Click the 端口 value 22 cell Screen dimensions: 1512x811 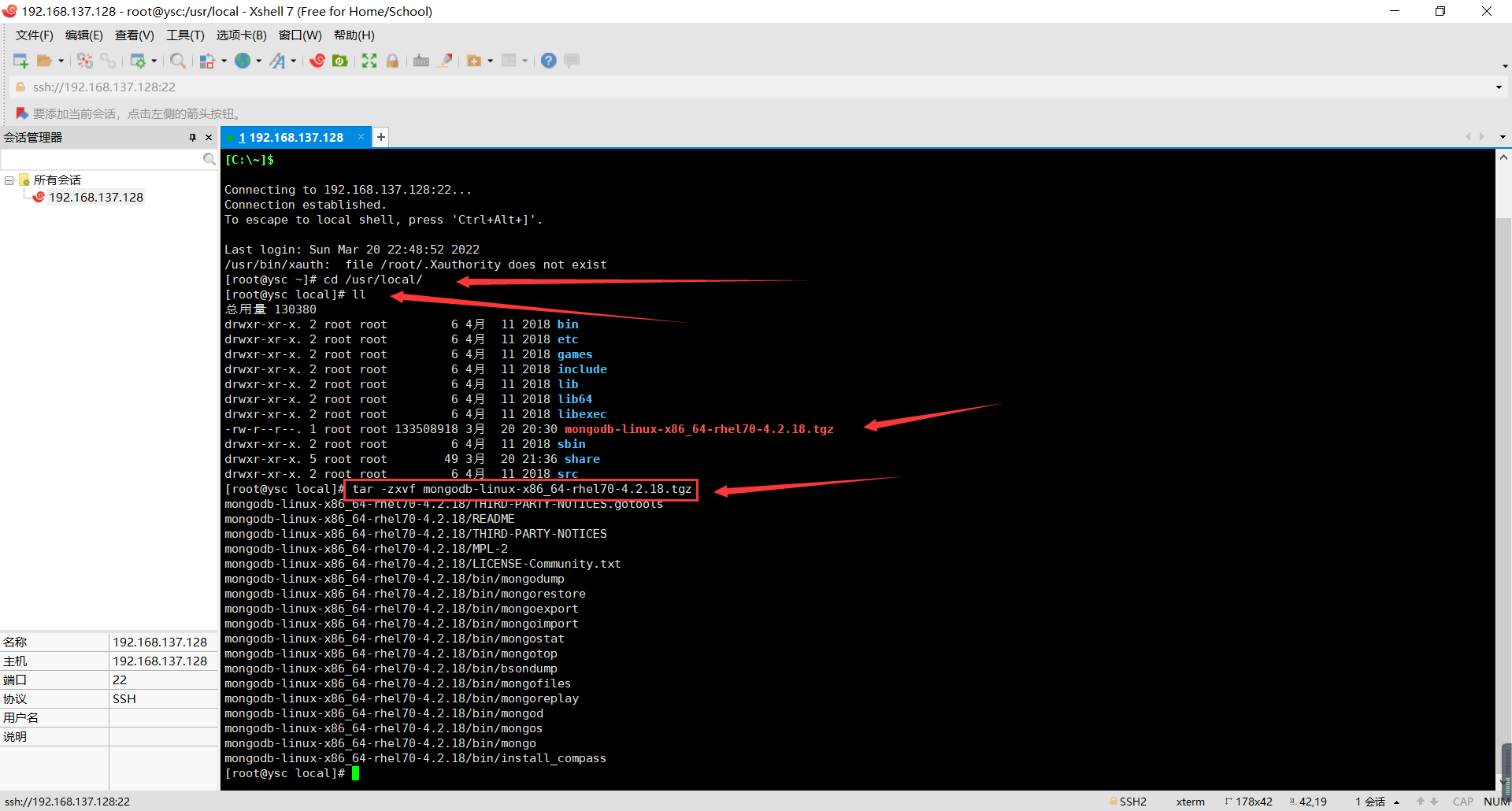pyautogui.click(x=163, y=680)
